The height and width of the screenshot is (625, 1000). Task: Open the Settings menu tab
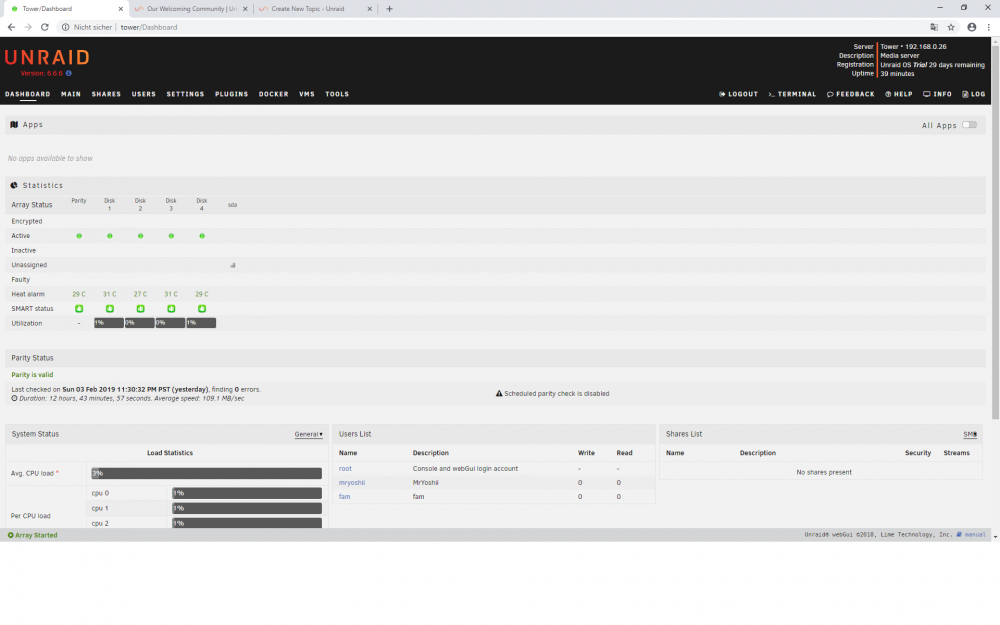[x=185, y=94]
